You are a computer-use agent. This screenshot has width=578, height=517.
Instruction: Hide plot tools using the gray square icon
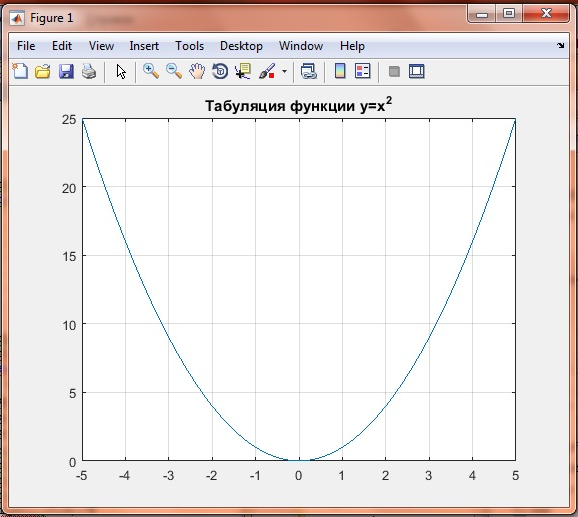(x=394, y=71)
